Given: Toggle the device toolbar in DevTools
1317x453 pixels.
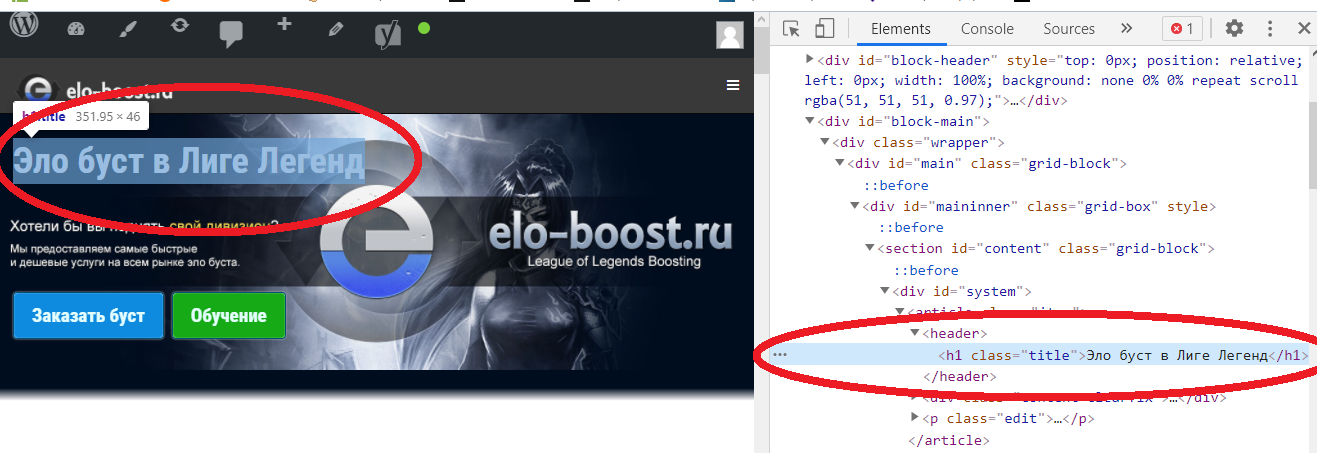Looking at the screenshot, I should (x=824, y=28).
